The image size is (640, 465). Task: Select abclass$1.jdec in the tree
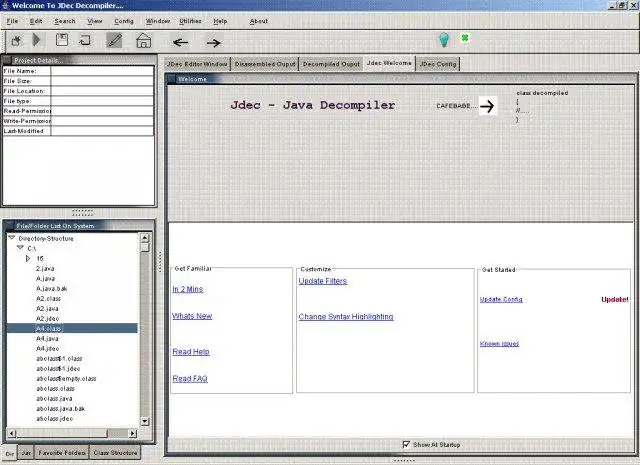click(x=58, y=369)
